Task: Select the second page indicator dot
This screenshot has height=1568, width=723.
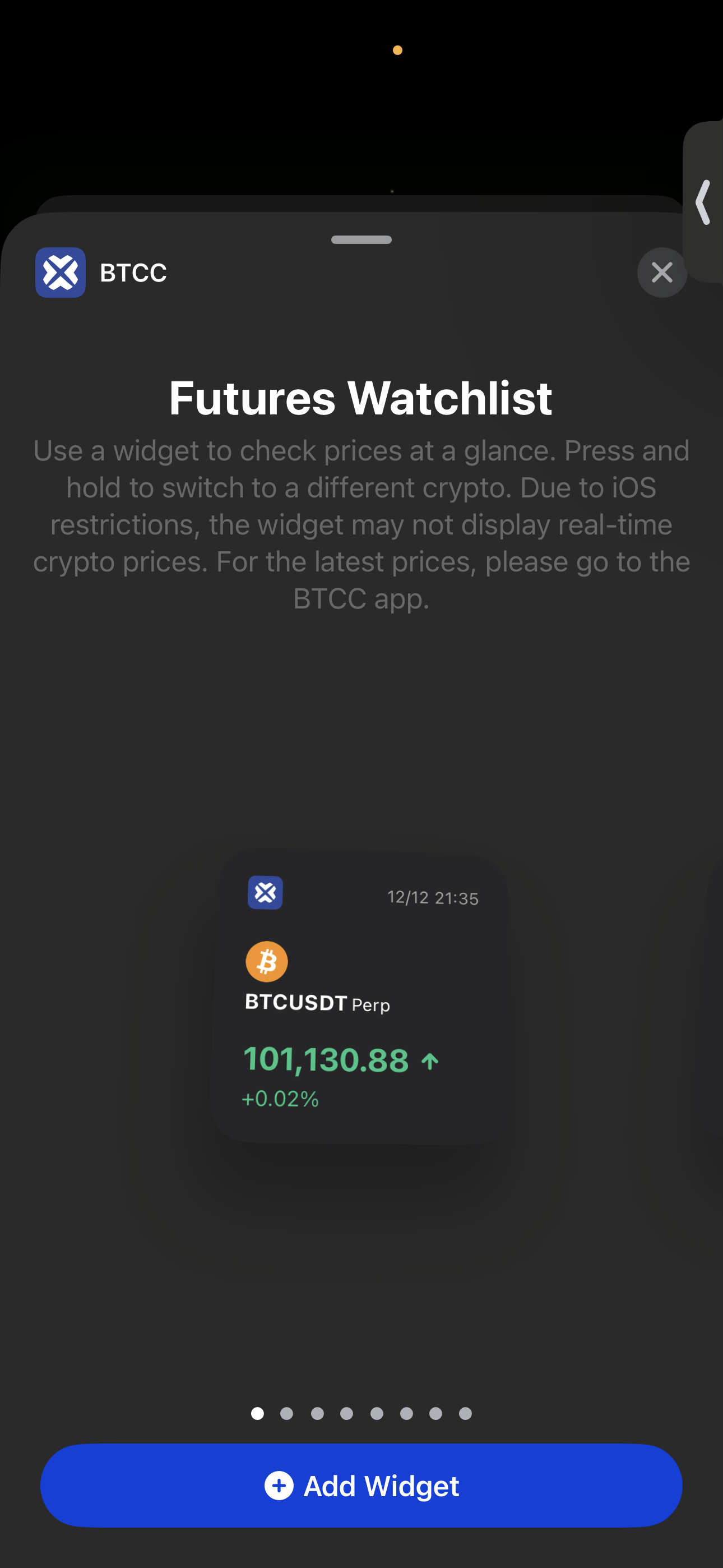Action: click(x=286, y=1413)
